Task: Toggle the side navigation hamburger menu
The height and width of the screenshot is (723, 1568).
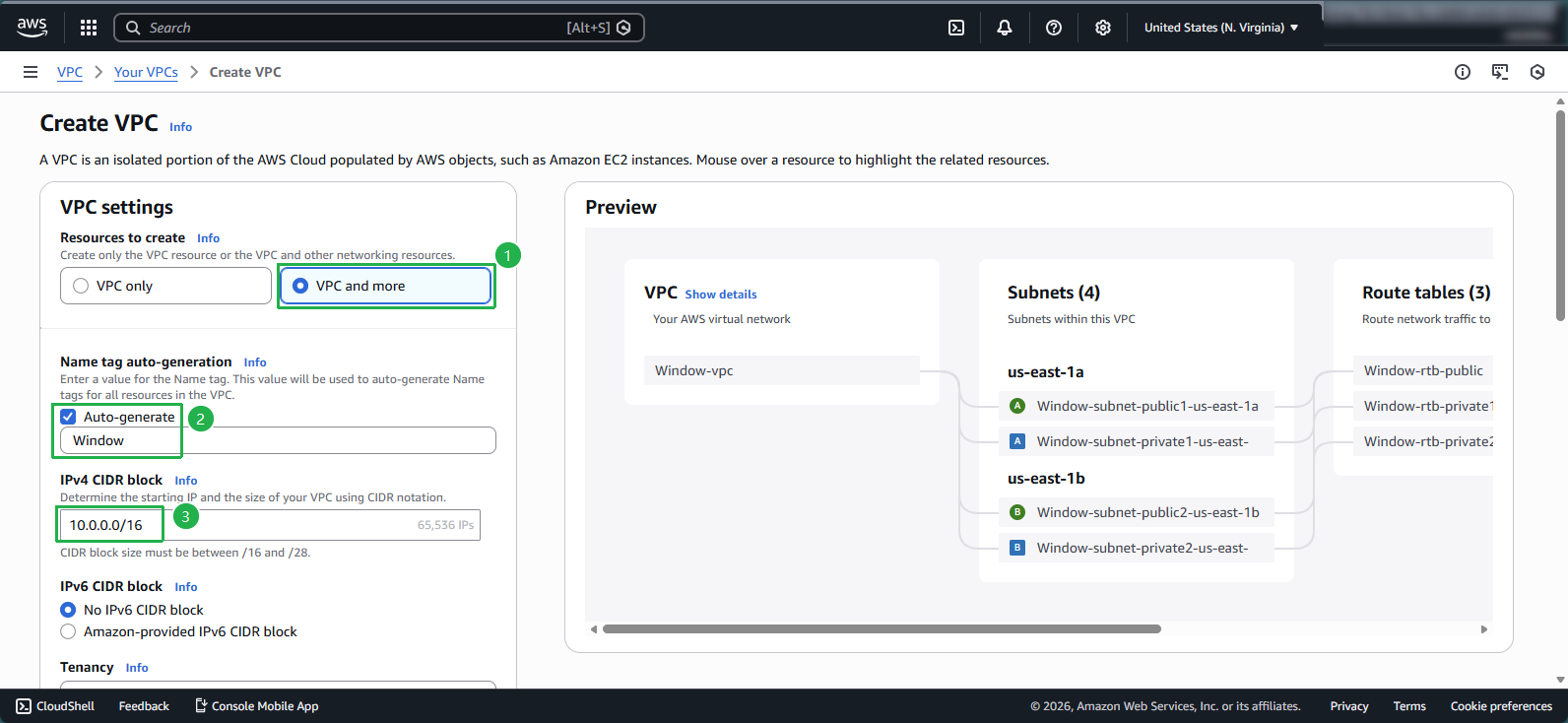Action: (31, 72)
